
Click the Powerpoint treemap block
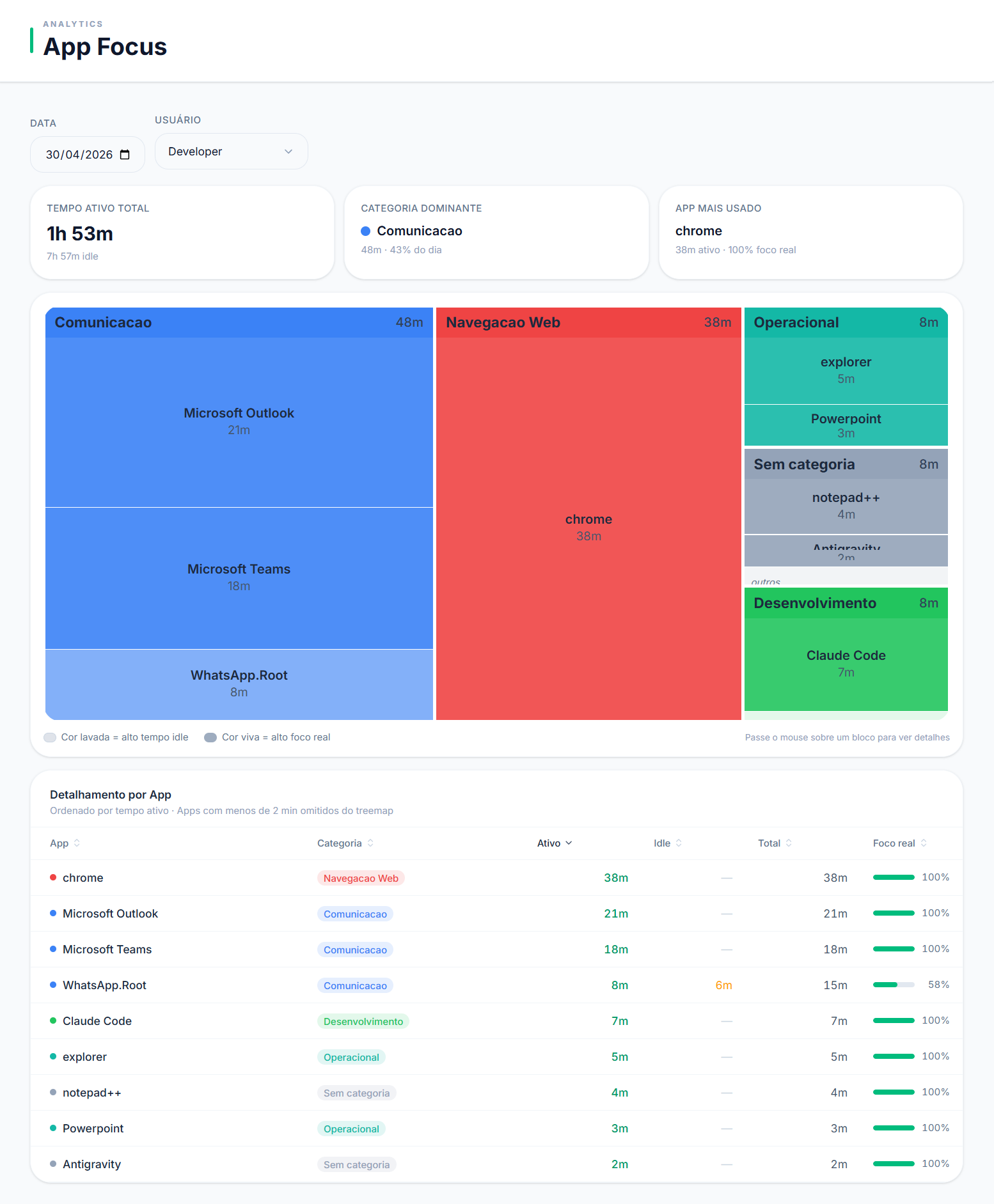pos(846,425)
